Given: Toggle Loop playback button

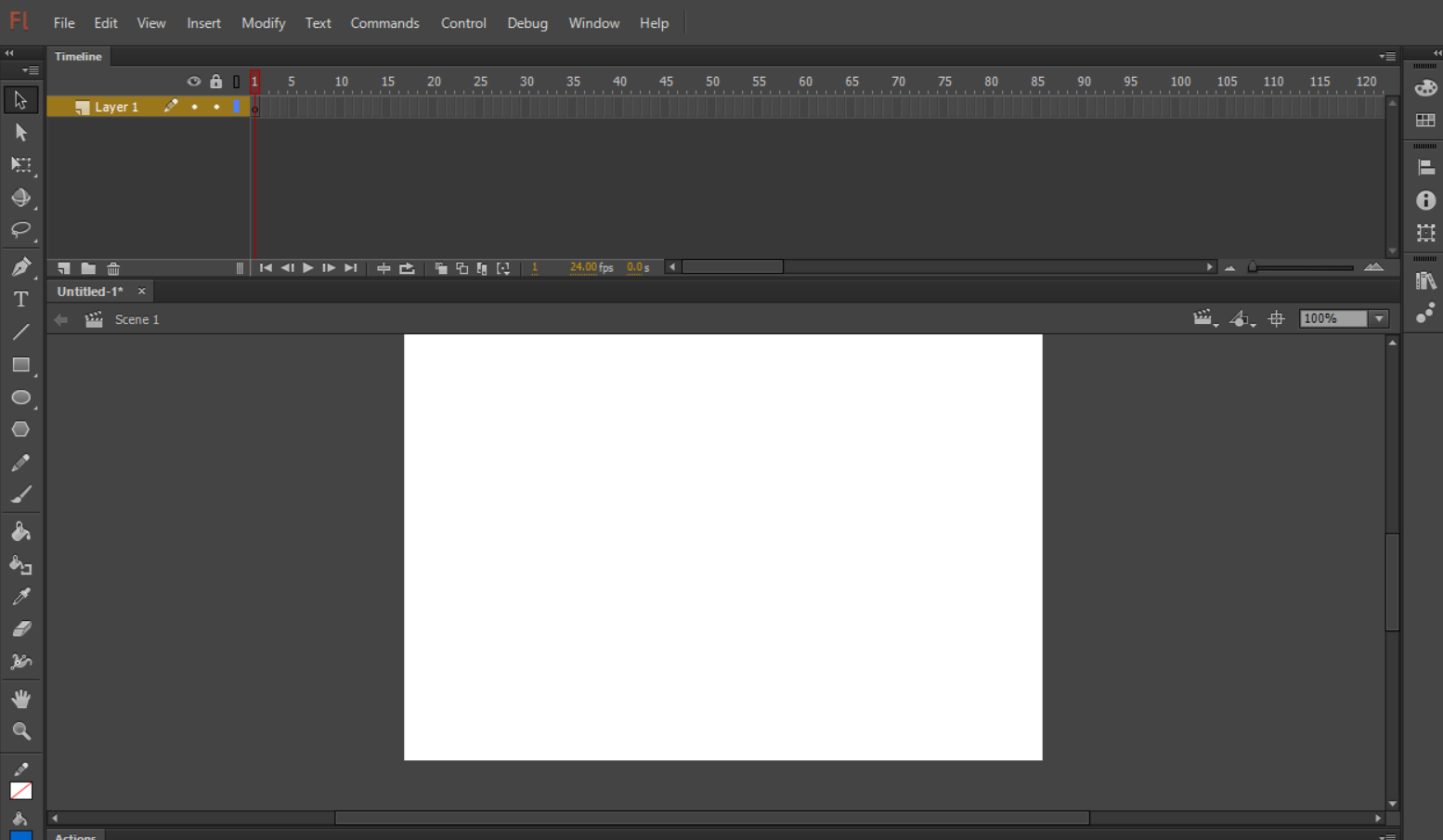Looking at the screenshot, I should tap(407, 268).
